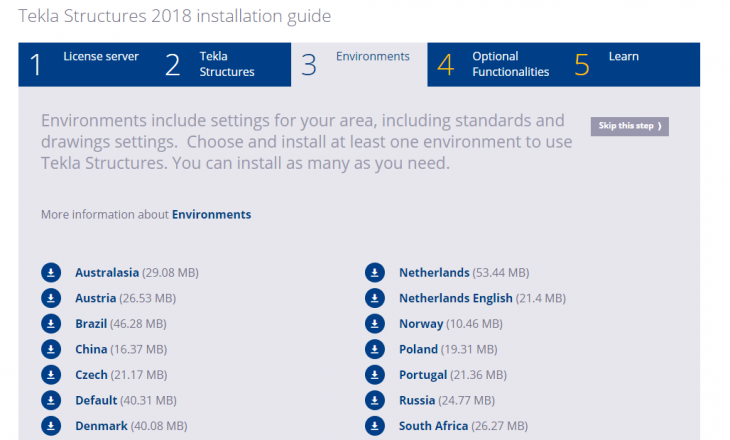
Task: Click the download icon beside Russia
Action: pyautogui.click(x=375, y=400)
